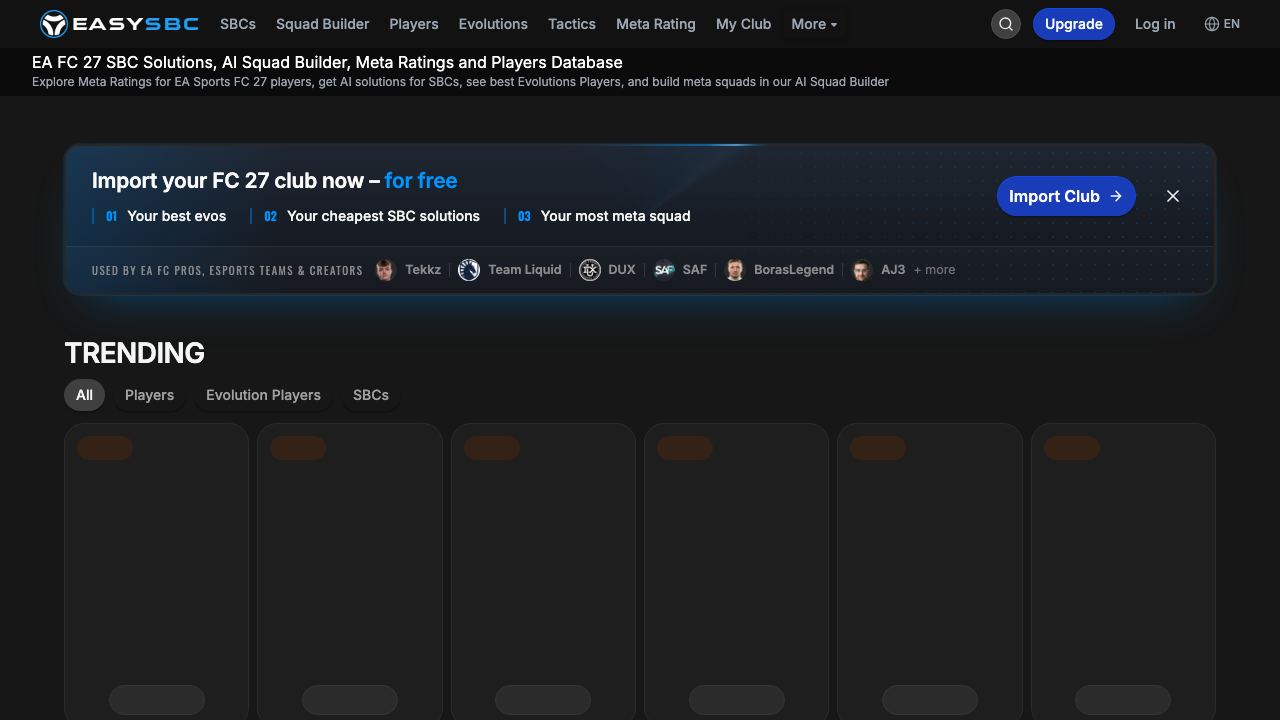Click 'Your best evos' text
The height and width of the screenshot is (720, 1280).
pos(177,216)
